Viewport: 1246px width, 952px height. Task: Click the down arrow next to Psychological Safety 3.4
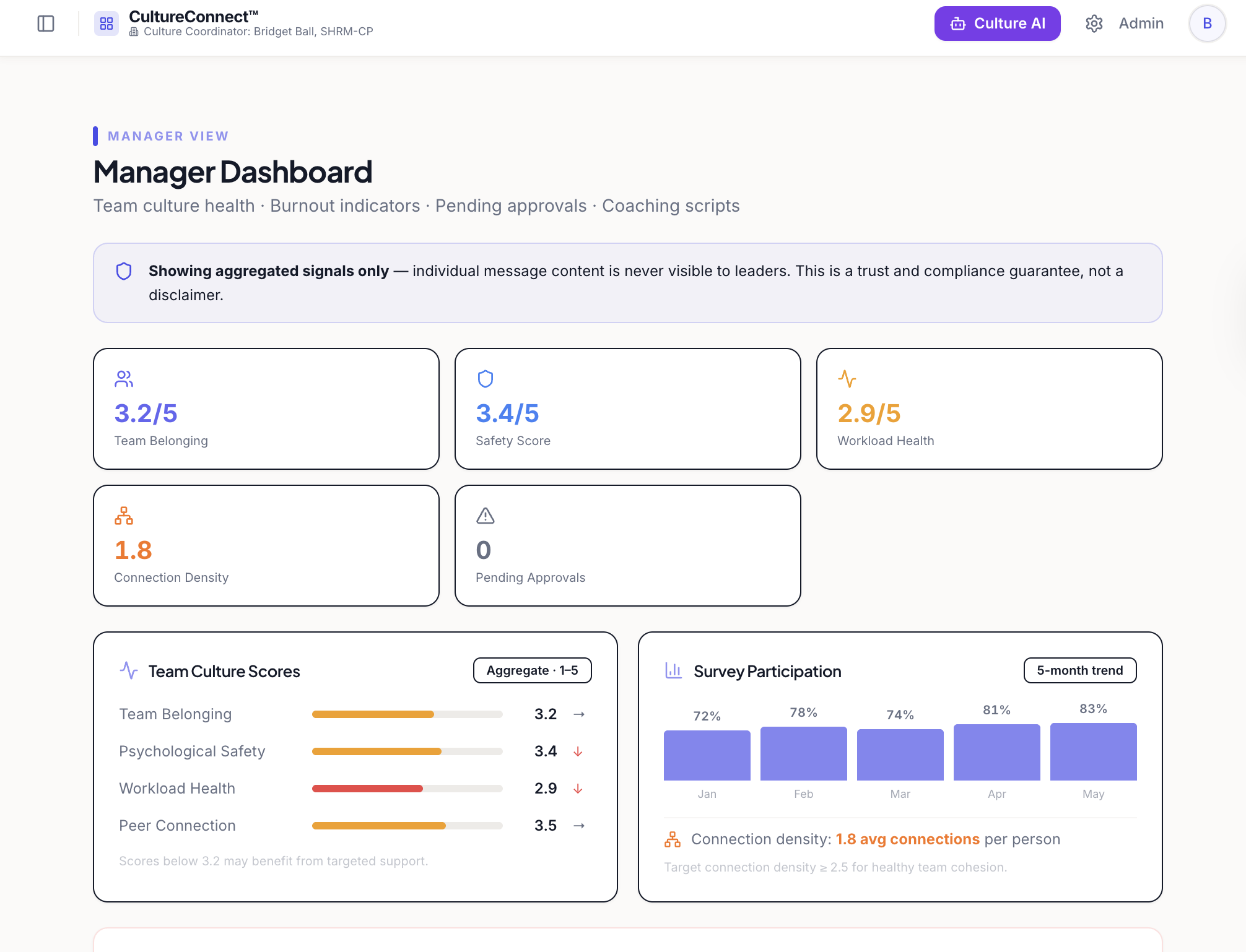click(578, 751)
